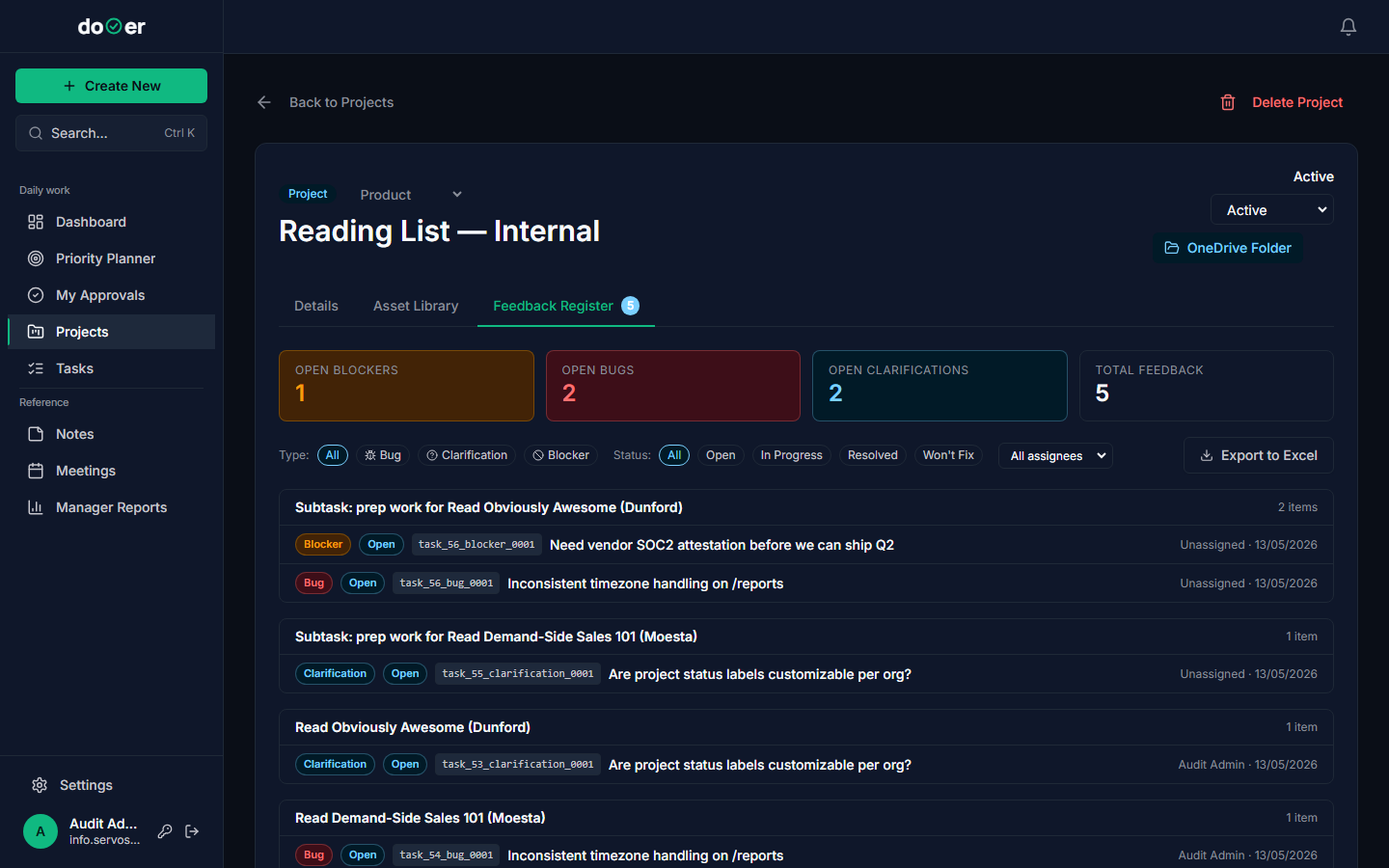
Task: Filter type by All
Action: 333,455
